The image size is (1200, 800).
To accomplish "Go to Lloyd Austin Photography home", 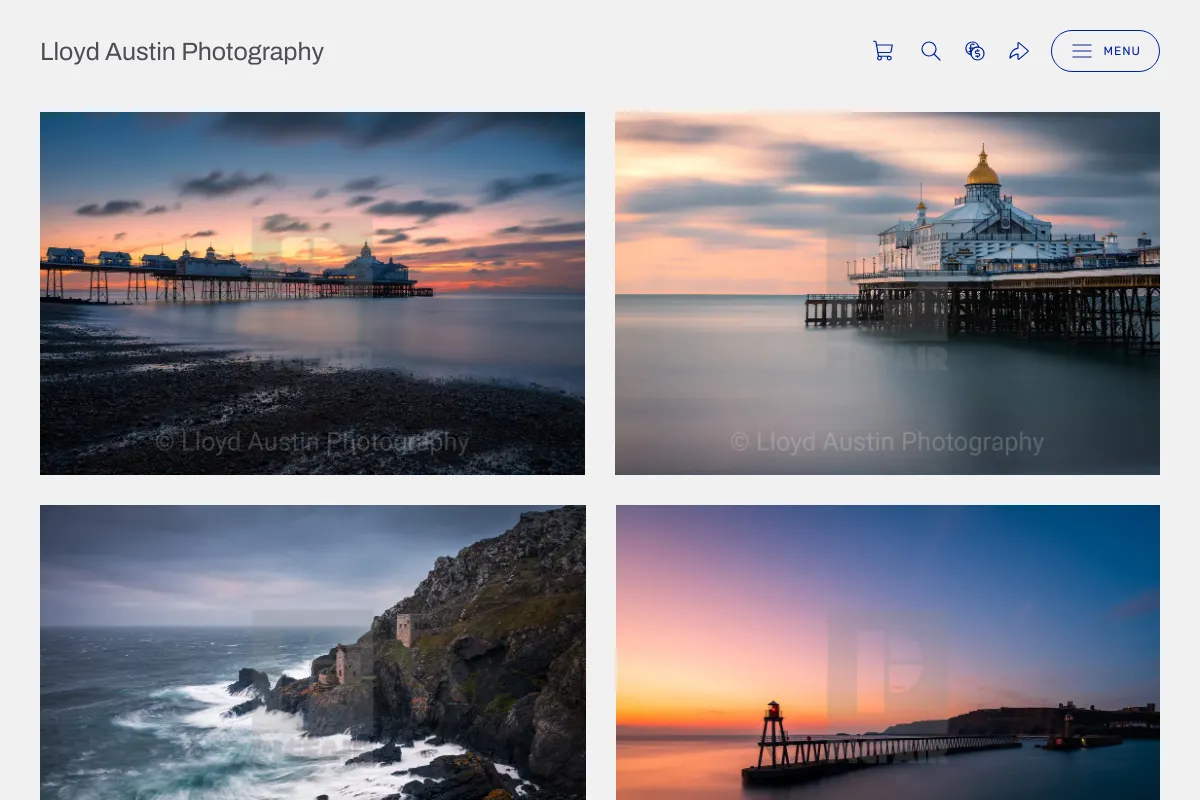I will [x=182, y=51].
